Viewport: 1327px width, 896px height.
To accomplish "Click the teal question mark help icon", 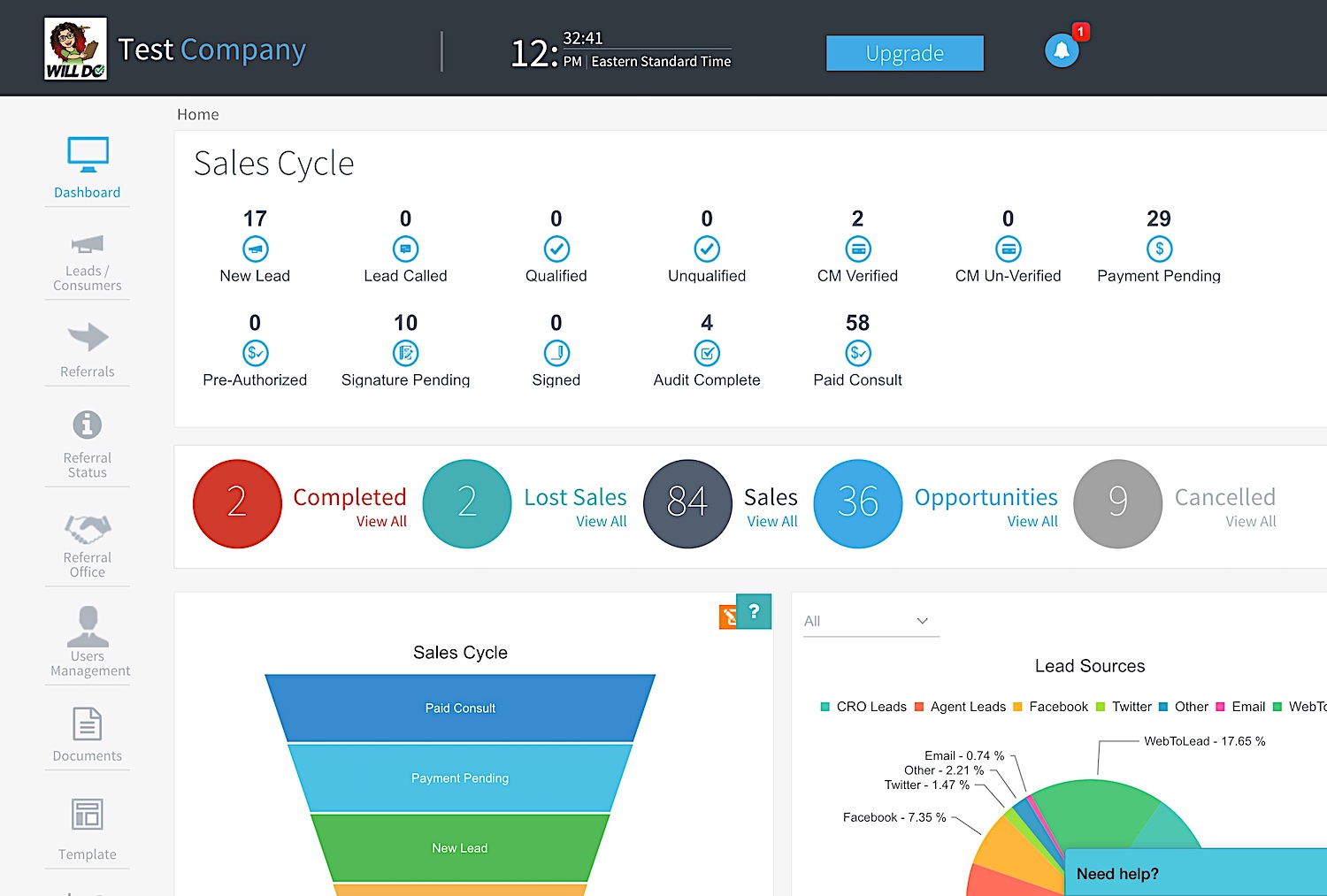I will (754, 611).
